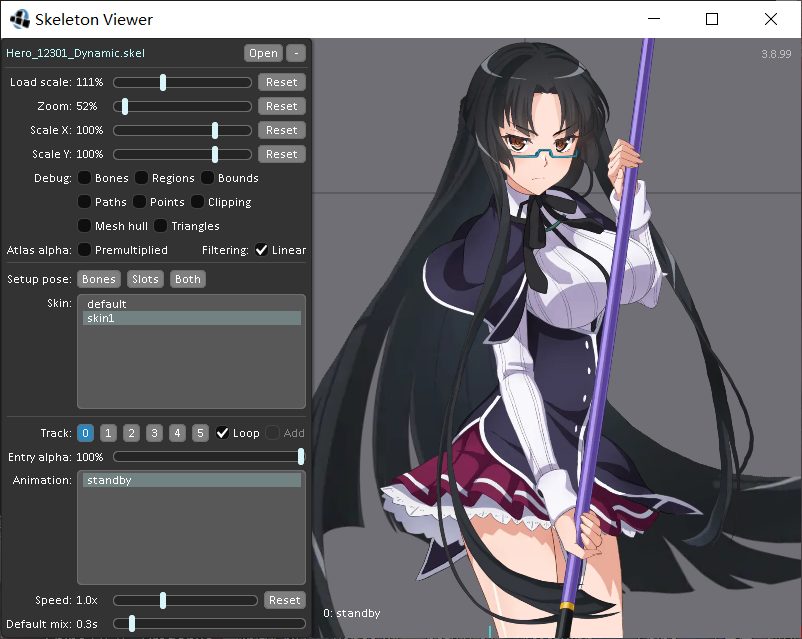Disable the Loop checkbox

click(222, 433)
